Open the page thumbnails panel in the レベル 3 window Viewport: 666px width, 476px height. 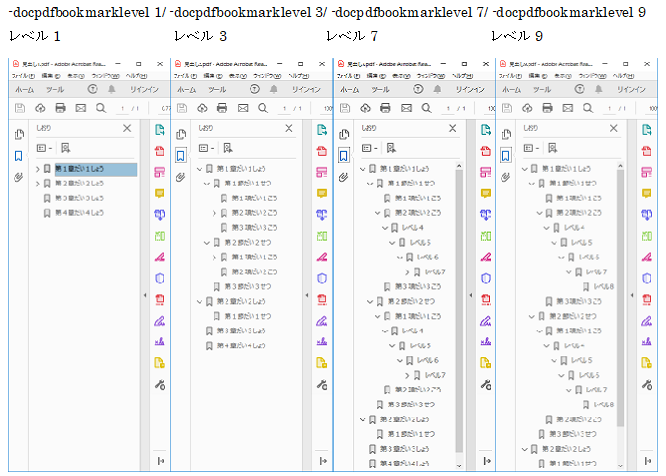(x=180, y=134)
